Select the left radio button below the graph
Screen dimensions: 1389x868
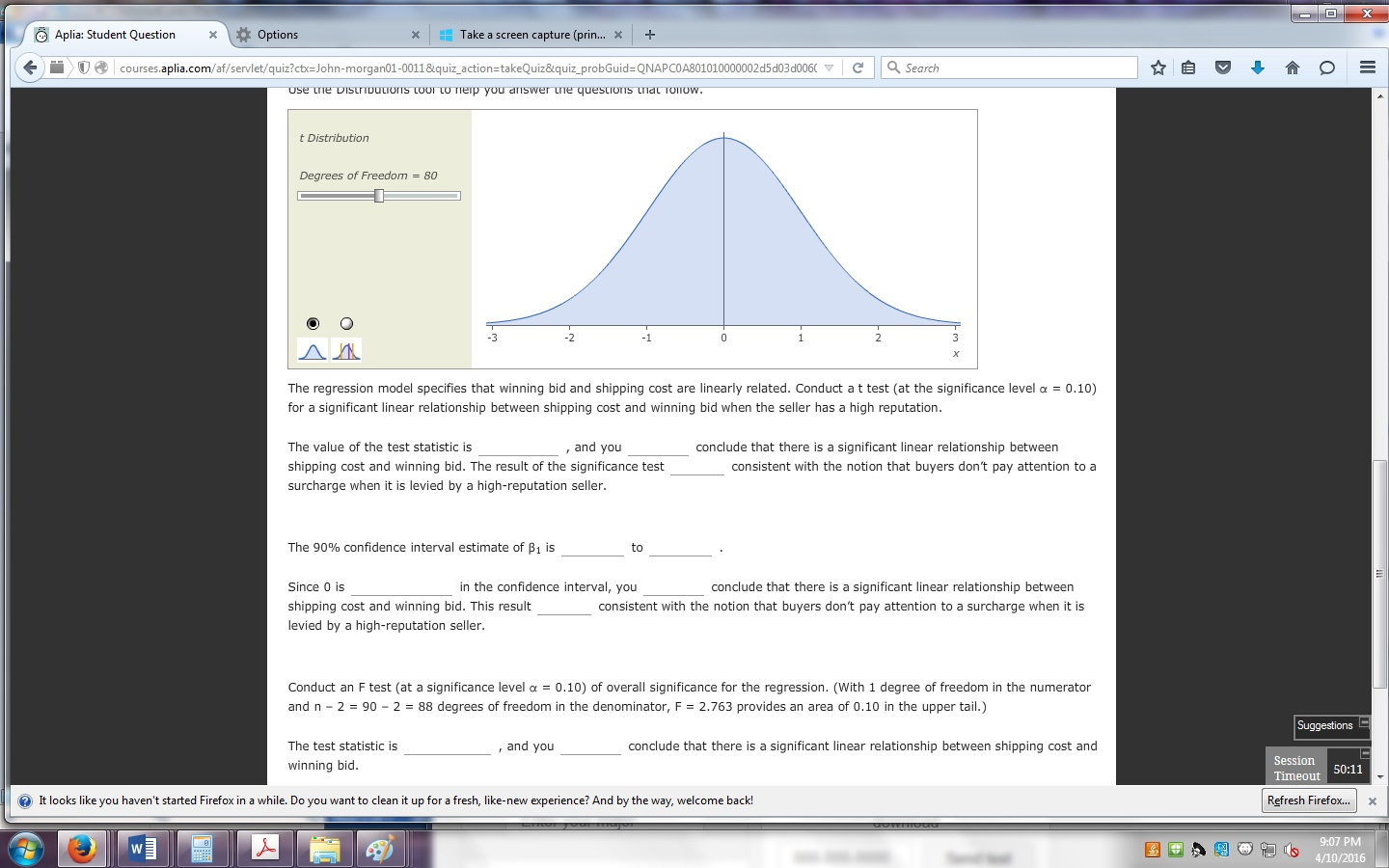312,323
